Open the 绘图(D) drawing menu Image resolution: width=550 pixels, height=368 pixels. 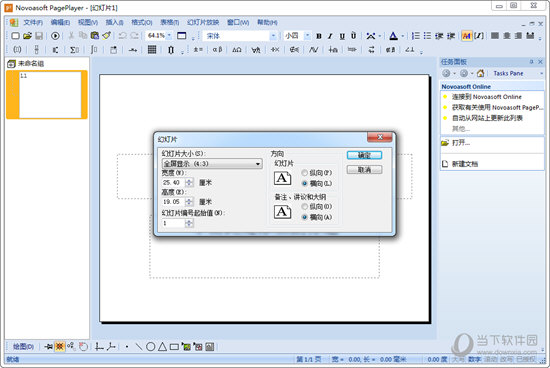coord(23,347)
